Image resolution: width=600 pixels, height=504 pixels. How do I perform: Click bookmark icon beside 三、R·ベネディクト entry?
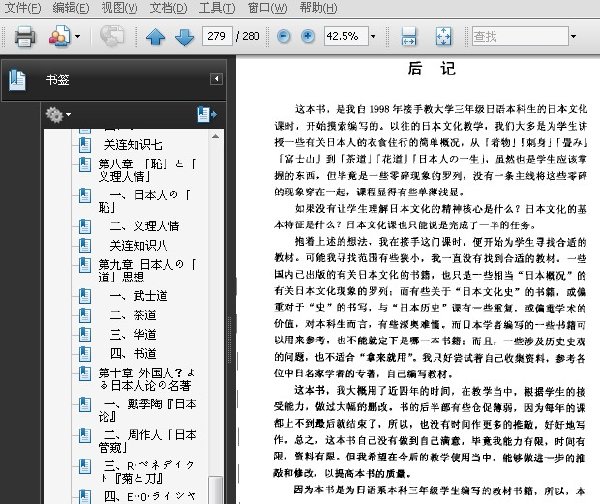(85, 466)
